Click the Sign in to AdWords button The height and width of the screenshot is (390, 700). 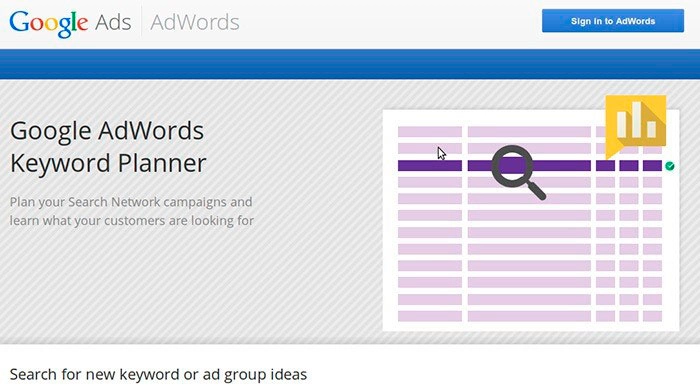coord(612,21)
